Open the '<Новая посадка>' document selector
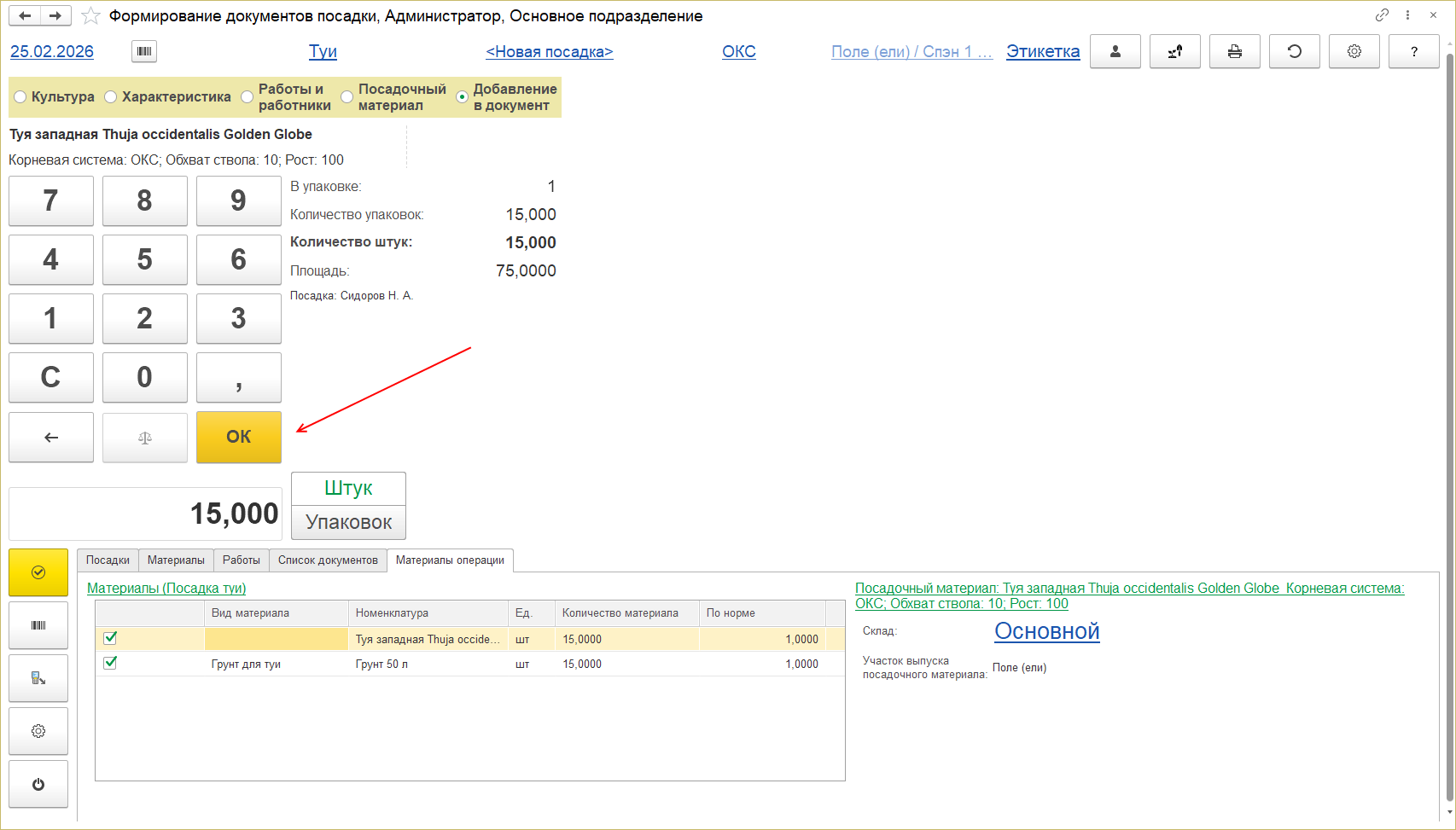The image size is (1456, 830). [x=549, y=52]
